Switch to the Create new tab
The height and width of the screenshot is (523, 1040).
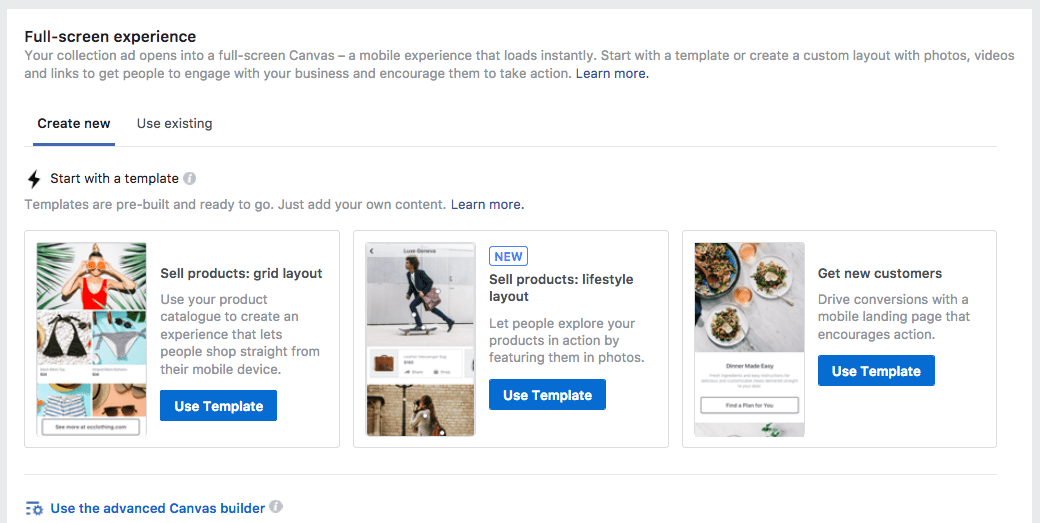(x=74, y=123)
